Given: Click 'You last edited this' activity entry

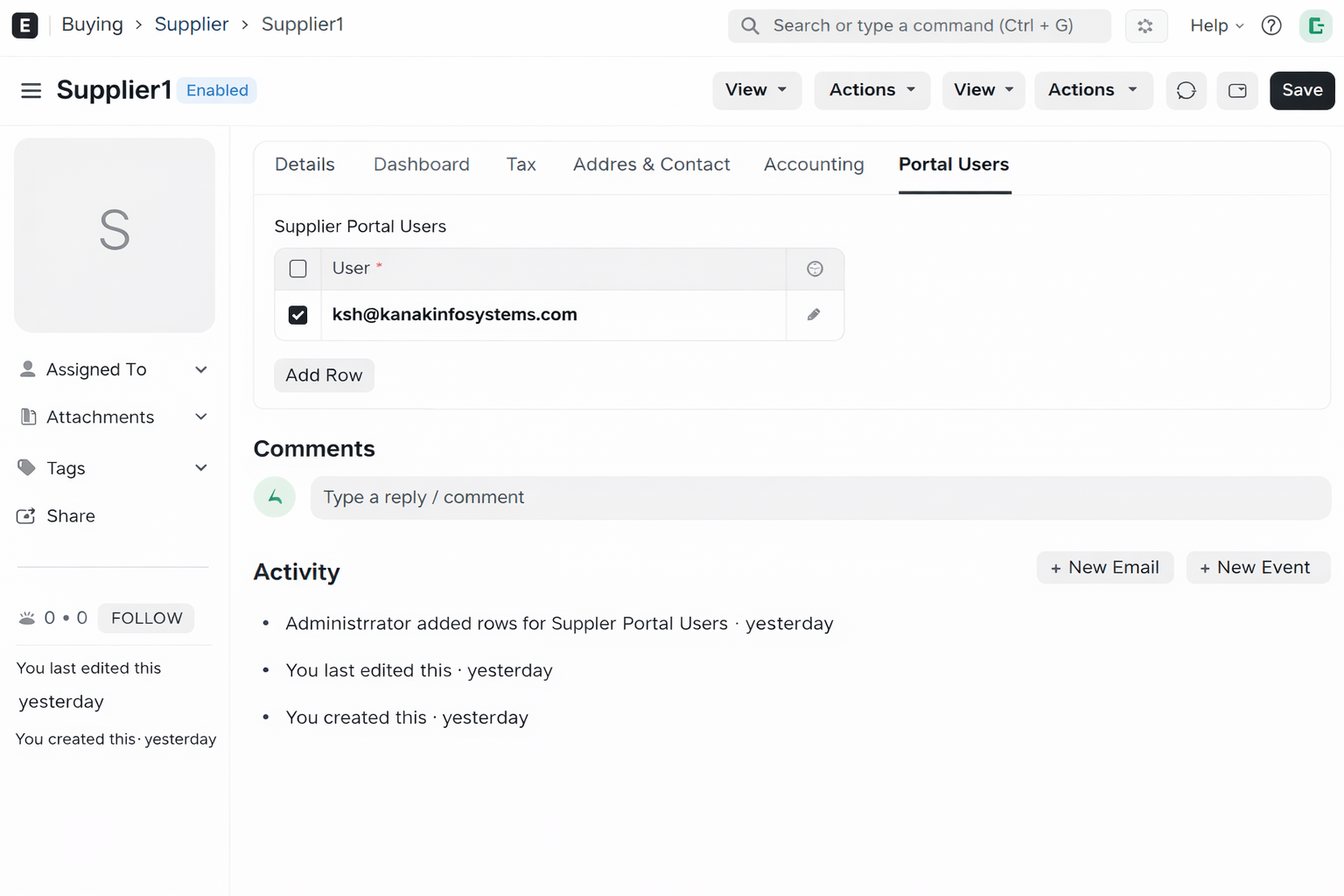Looking at the screenshot, I should click(x=419, y=671).
